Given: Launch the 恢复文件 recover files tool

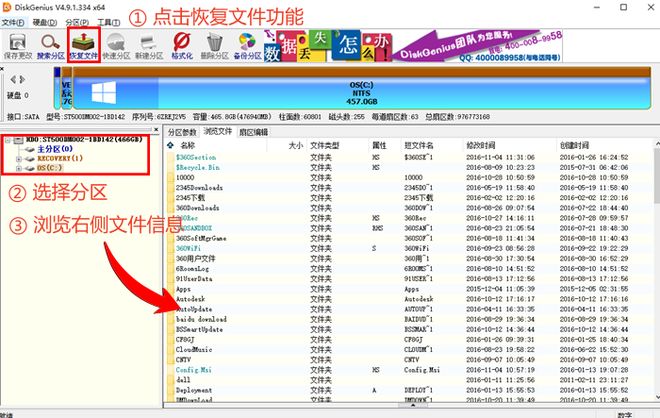Looking at the screenshot, I should pos(83,45).
